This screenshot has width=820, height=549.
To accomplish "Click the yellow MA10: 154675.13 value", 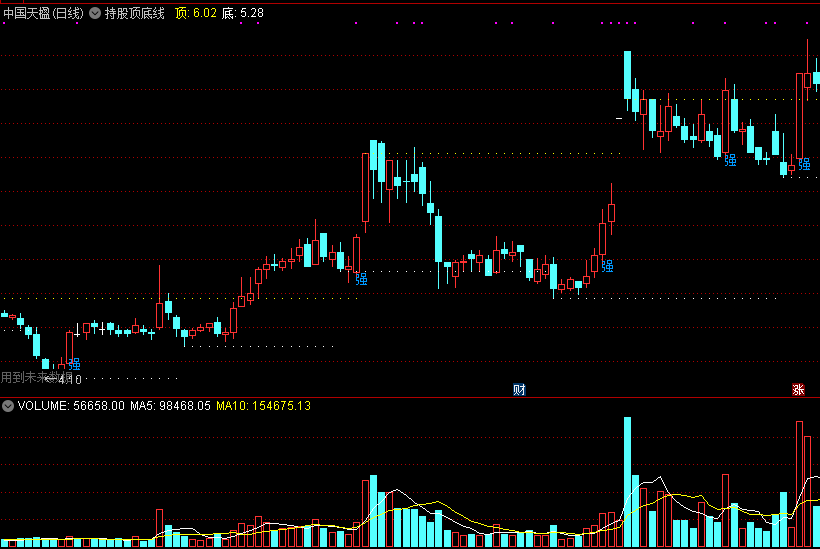I will tap(264, 406).
